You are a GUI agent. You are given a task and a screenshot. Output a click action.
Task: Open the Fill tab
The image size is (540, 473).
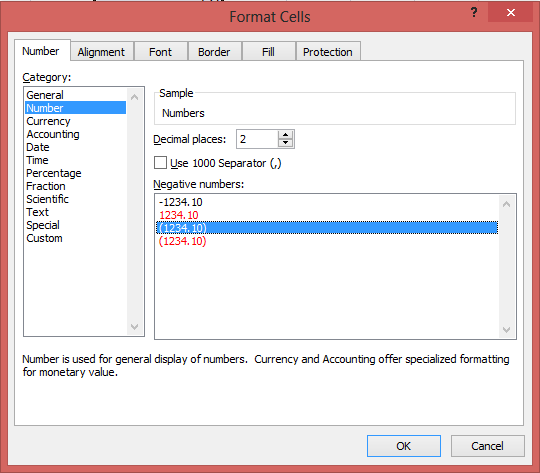point(268,52)
